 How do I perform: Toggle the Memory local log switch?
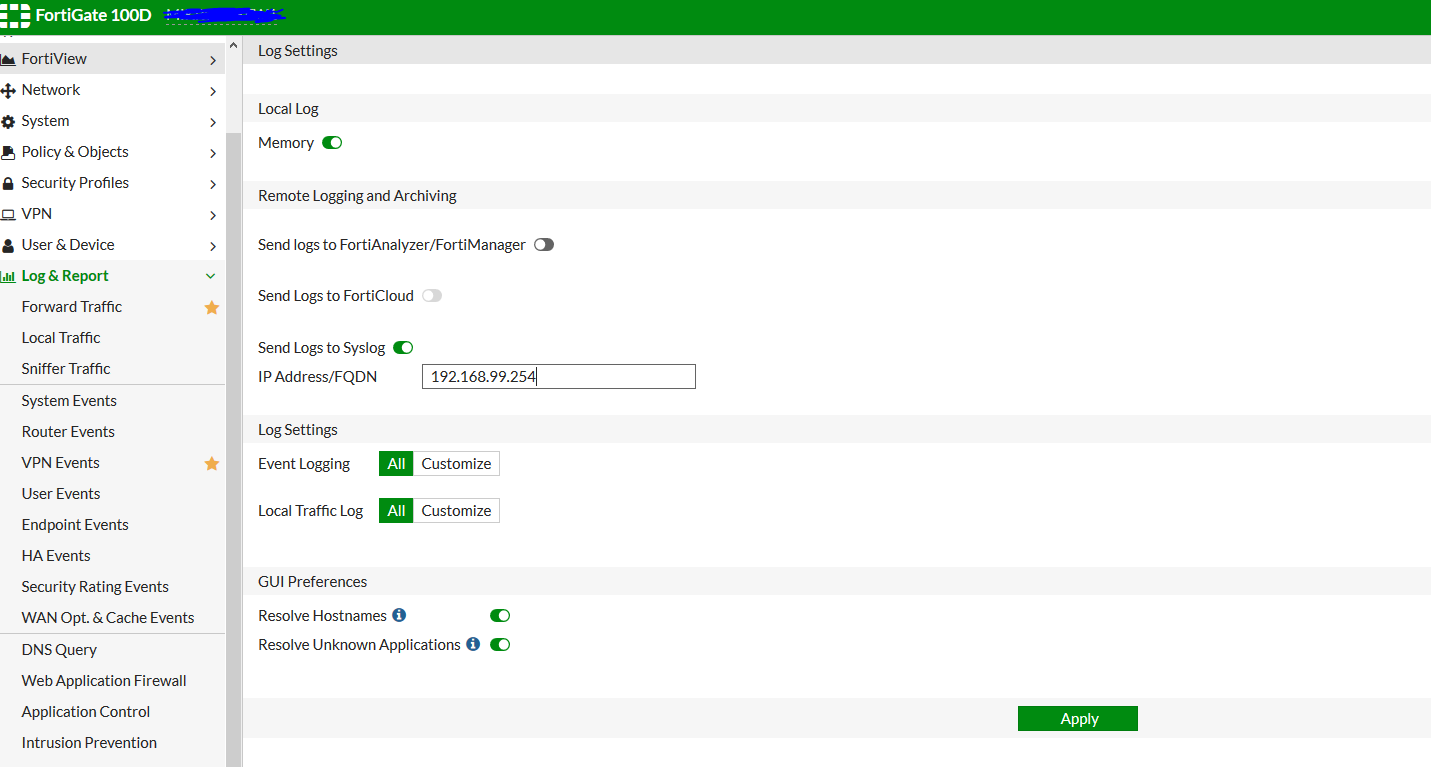click(x=332, y=143)
